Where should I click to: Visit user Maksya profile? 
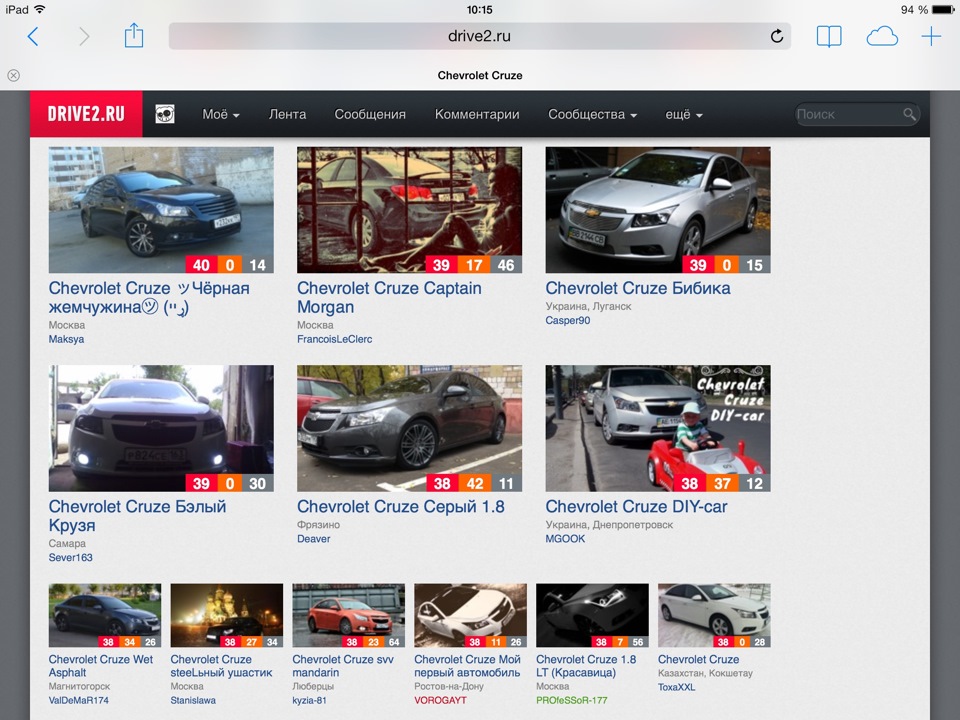[x=66, y=339]
